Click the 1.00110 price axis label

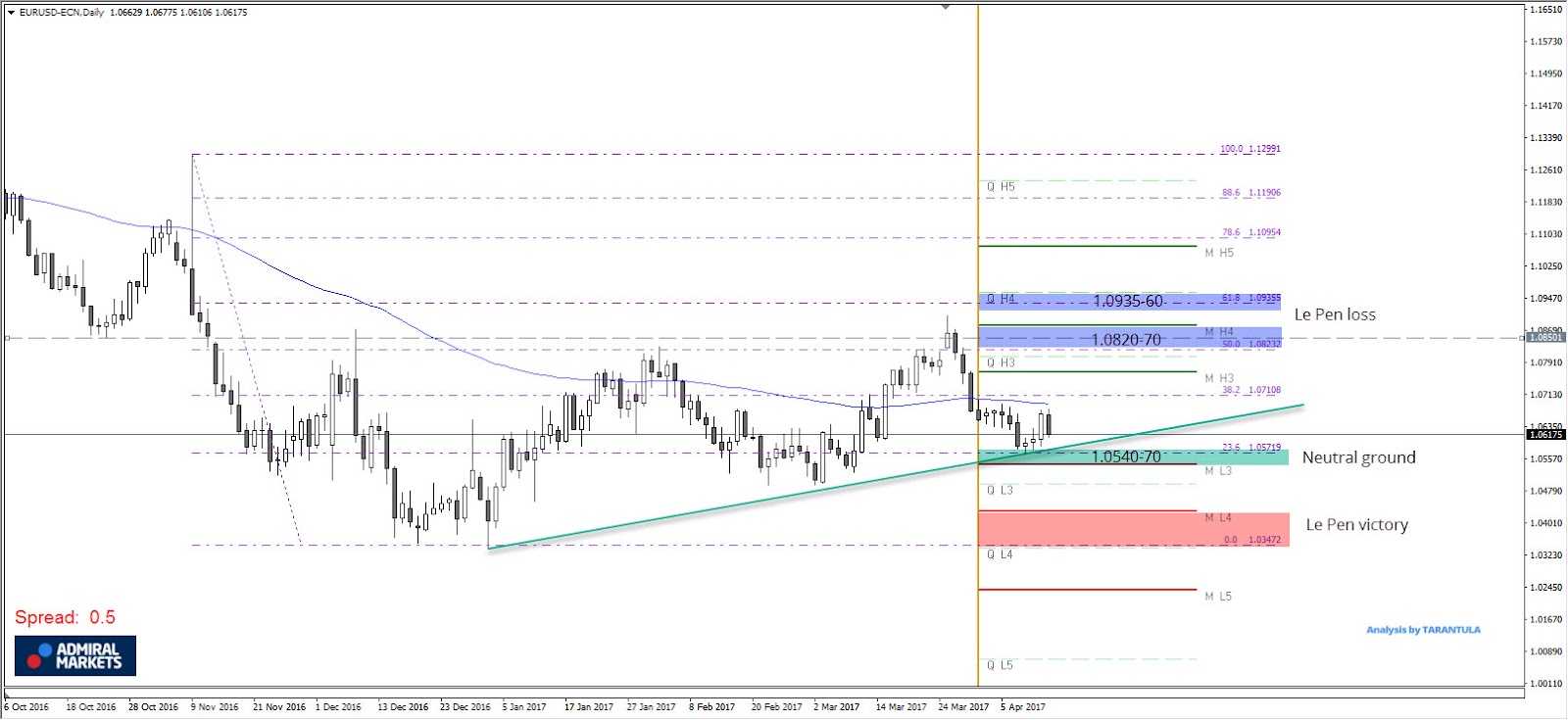click(1545, 684)
